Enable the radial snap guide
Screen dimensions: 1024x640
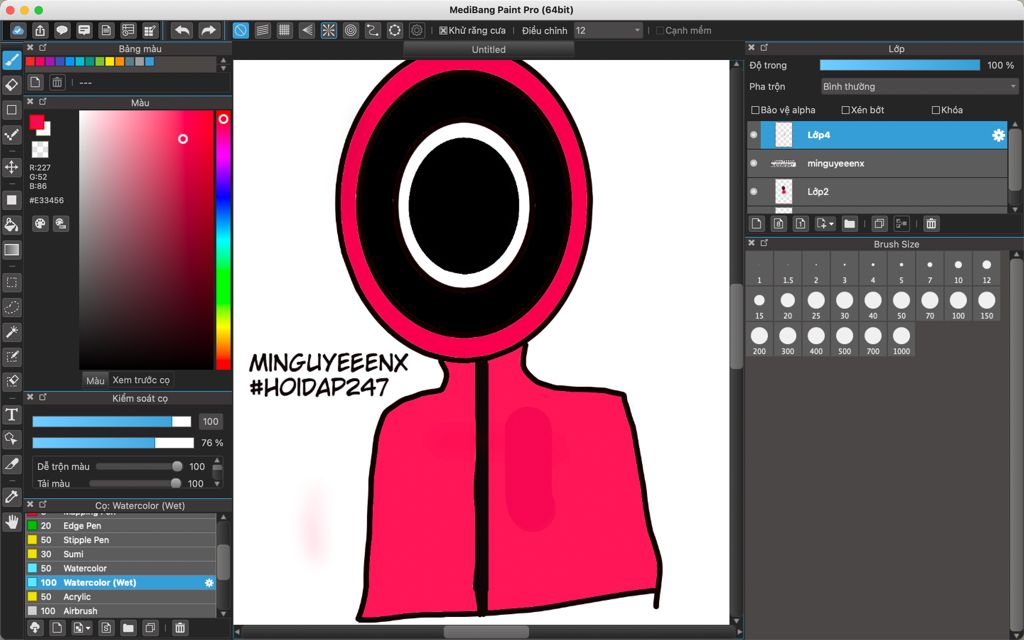328,30
